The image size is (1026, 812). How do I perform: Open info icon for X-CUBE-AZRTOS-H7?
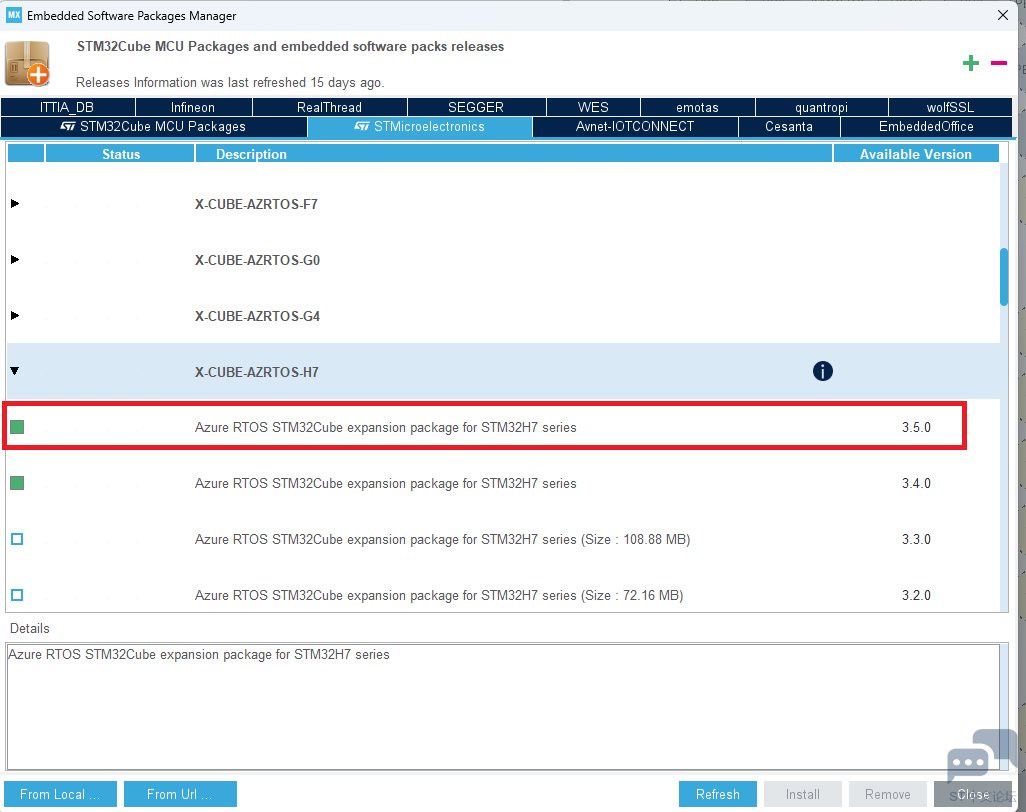coord(823,371)
